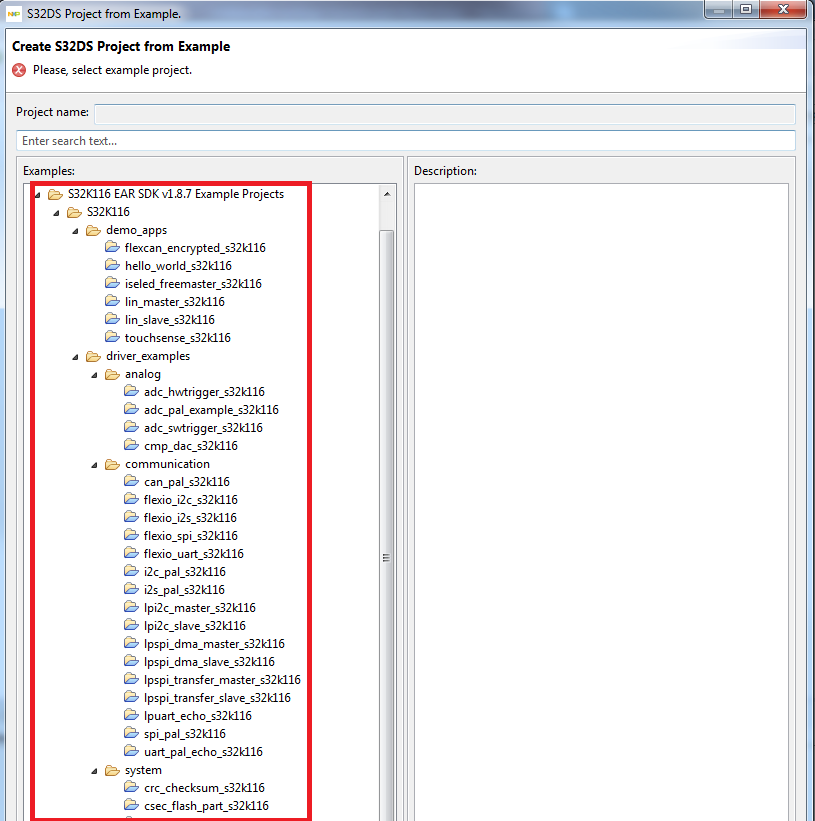This screenshot has height=821, width=815.
Task: Select the cmp_dac_s32k116 example label
Action: (x=191, y=446)
